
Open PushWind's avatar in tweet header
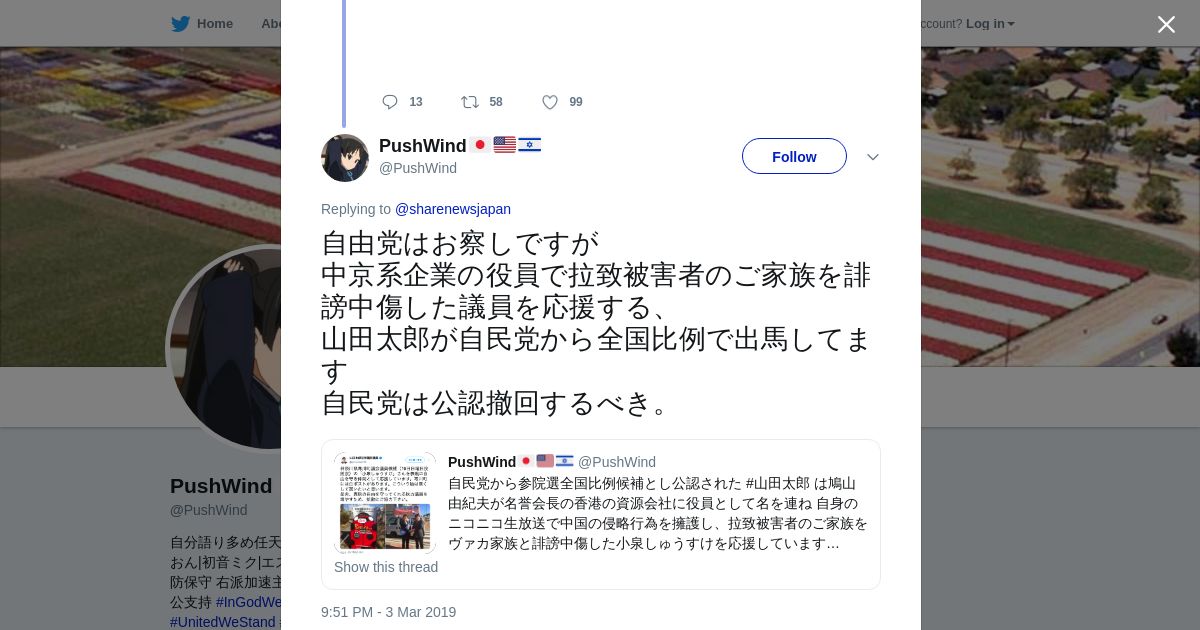[x=345, y=158]
